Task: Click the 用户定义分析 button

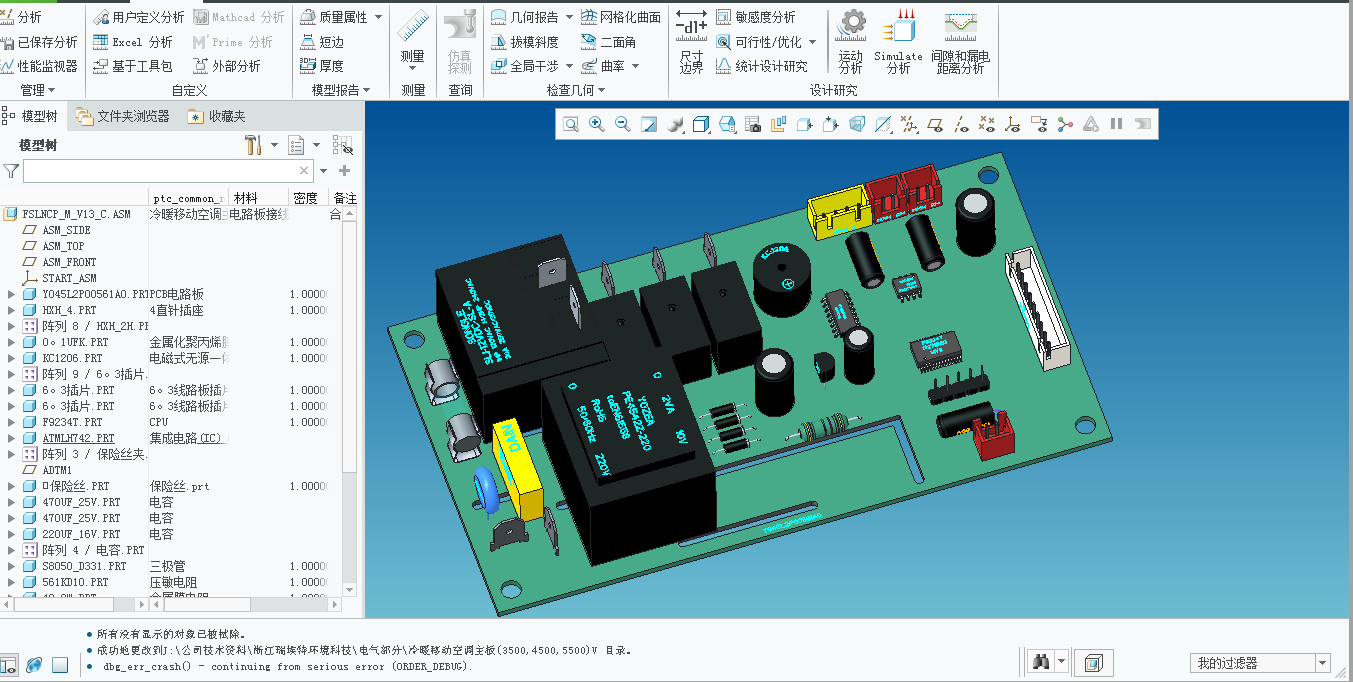Action: [138, 17]
